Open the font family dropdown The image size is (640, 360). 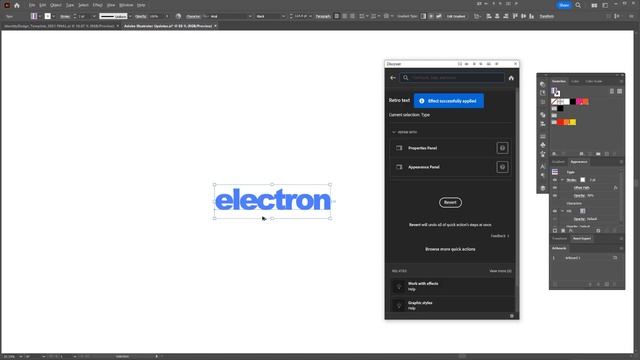click(x=250, y=16)
